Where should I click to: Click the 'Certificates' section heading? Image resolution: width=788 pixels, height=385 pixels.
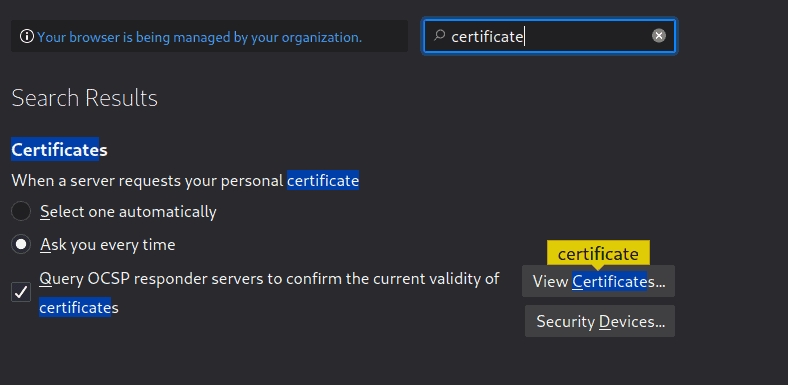(x=59, y=150)
